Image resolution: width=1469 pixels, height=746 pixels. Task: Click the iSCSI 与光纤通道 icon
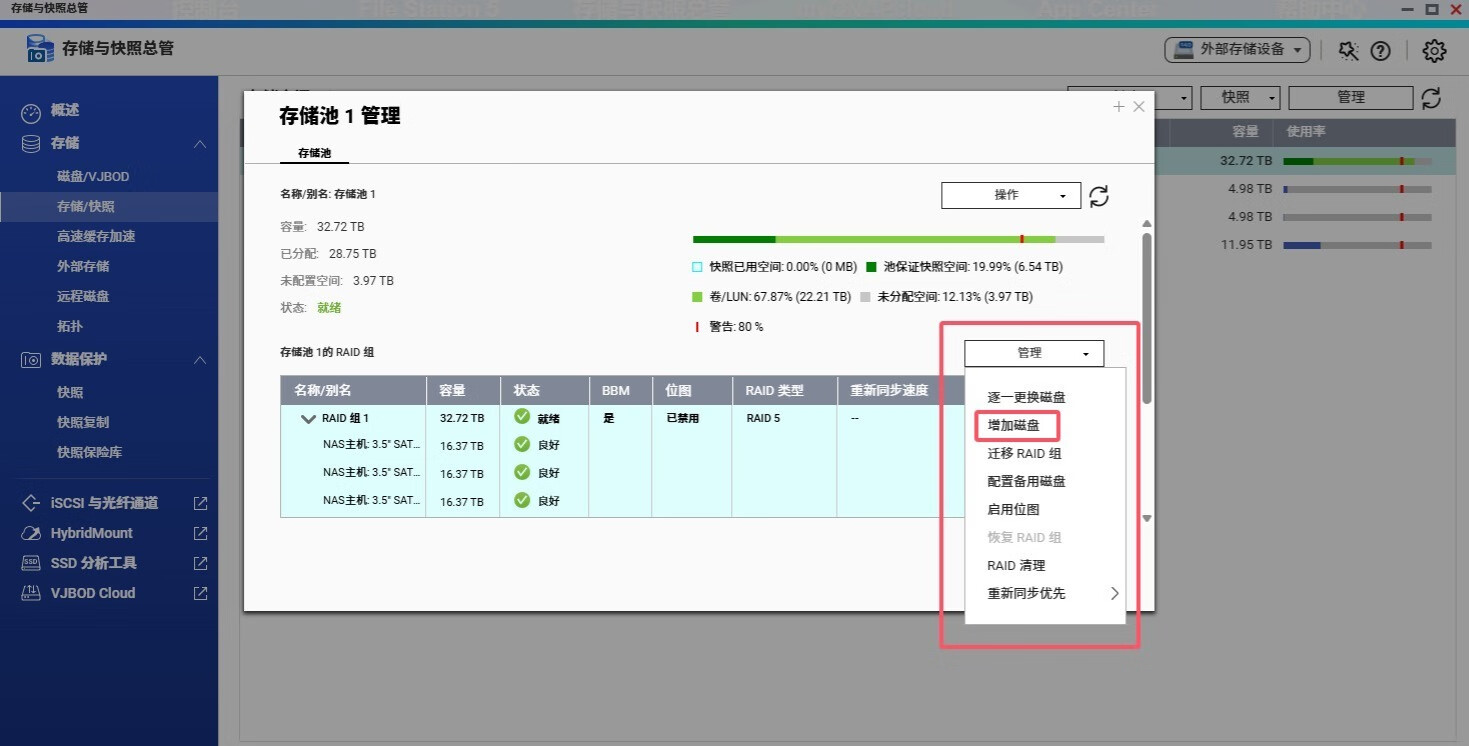point(31,503)
